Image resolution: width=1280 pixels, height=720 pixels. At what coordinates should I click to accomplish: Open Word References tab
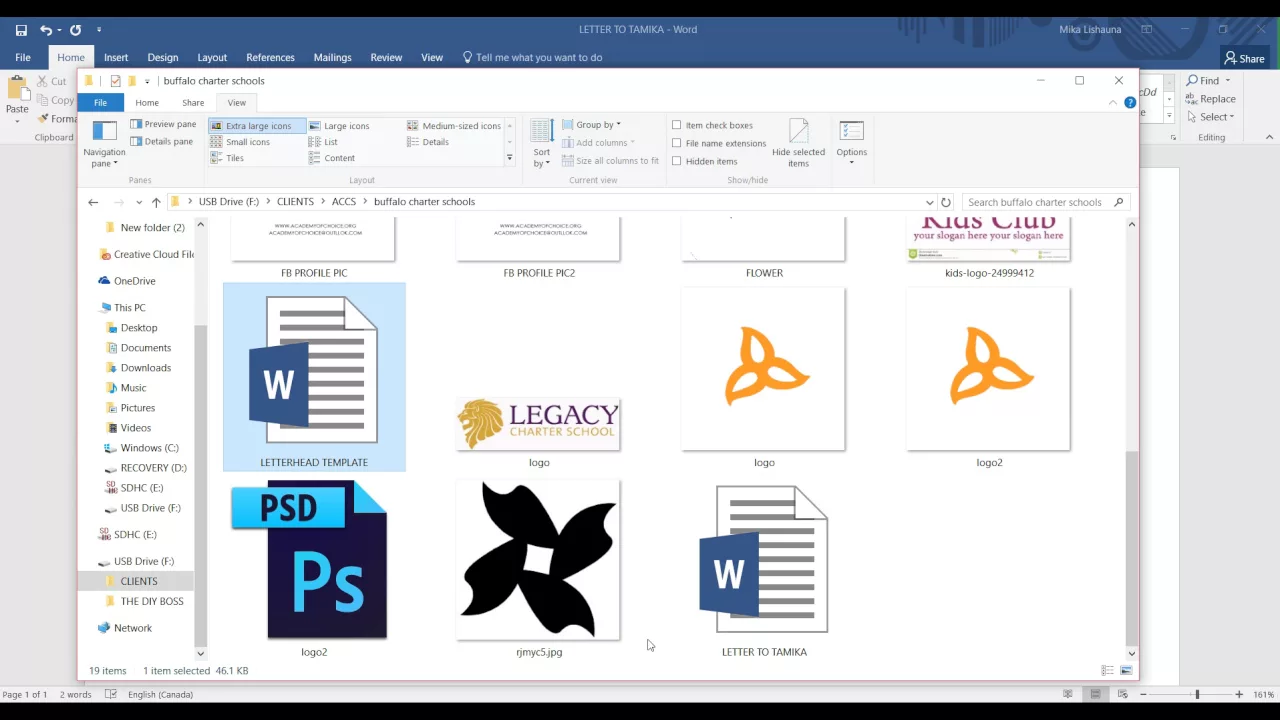270,57
